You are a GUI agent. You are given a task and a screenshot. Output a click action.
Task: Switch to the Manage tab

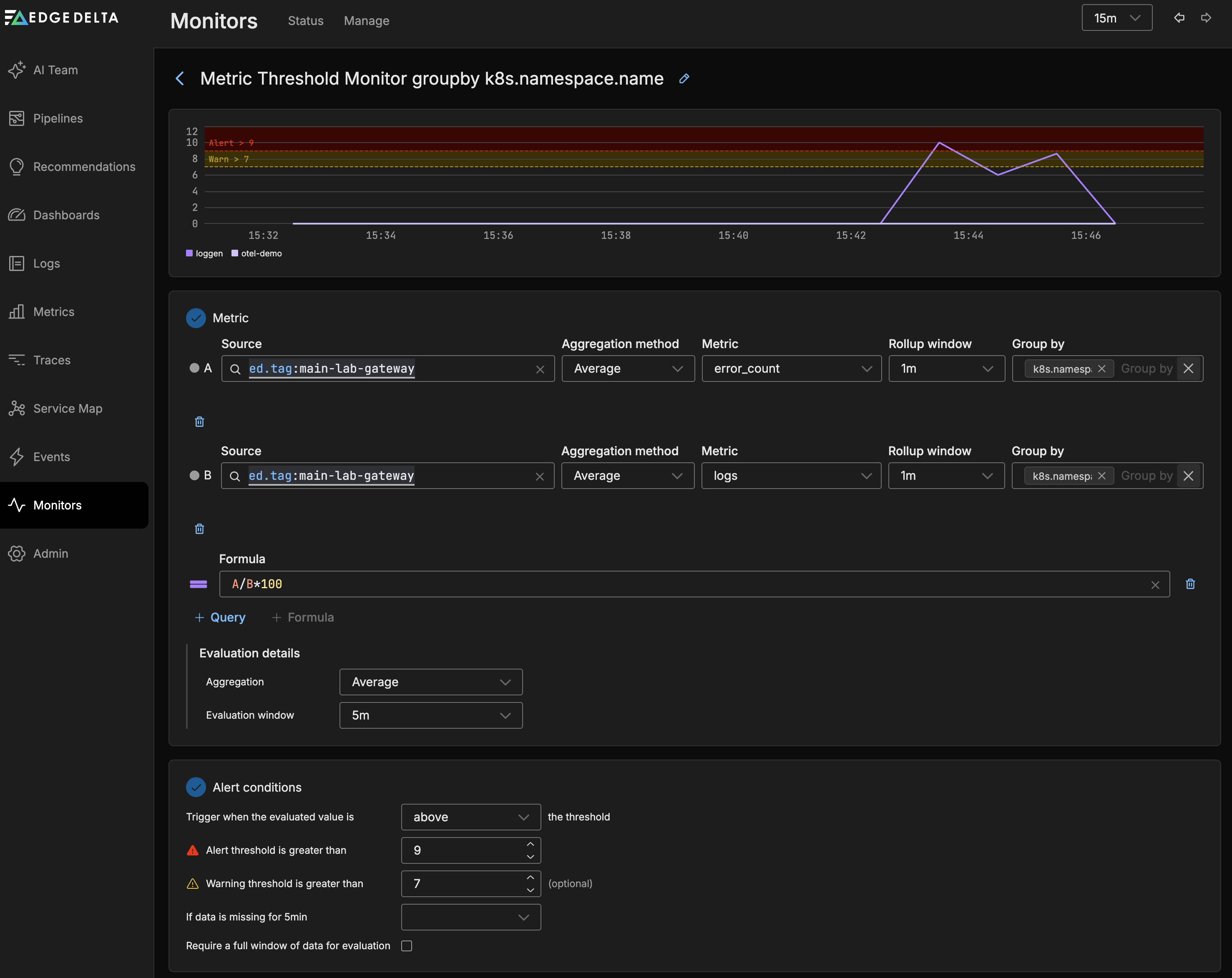(x=366, y=20)
